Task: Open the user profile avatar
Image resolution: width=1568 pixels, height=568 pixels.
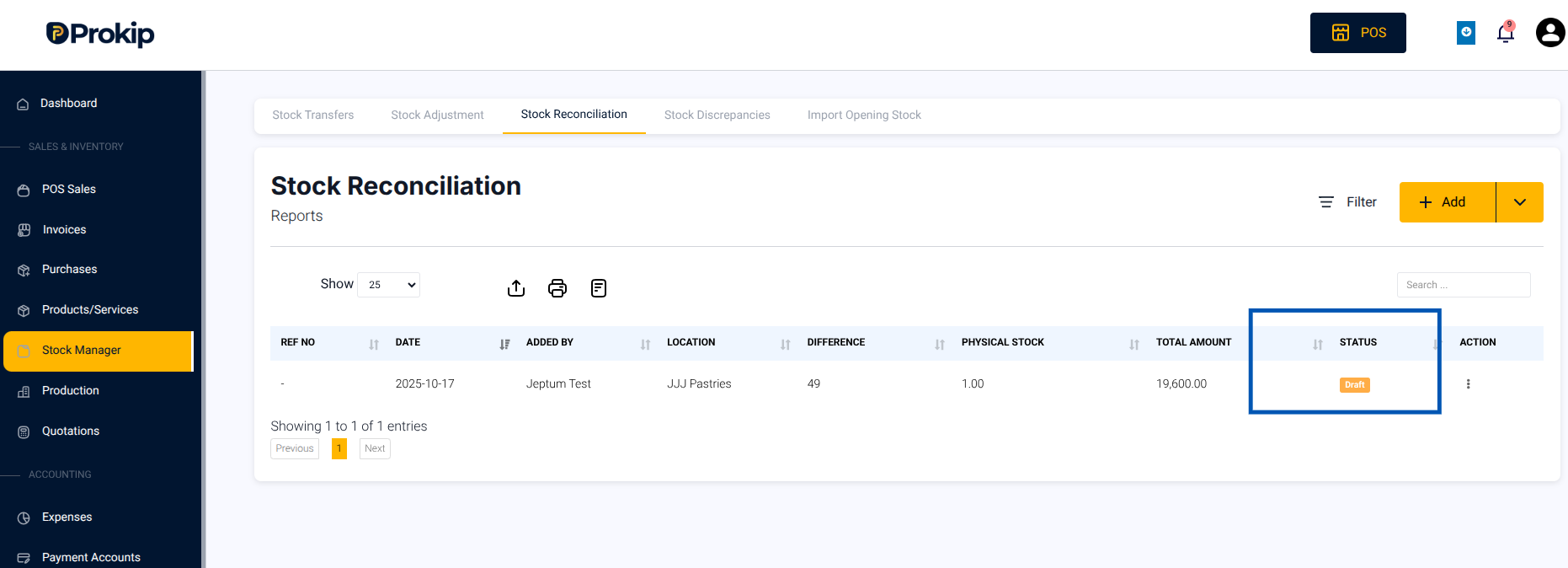Action: [x=1550, y=33]
